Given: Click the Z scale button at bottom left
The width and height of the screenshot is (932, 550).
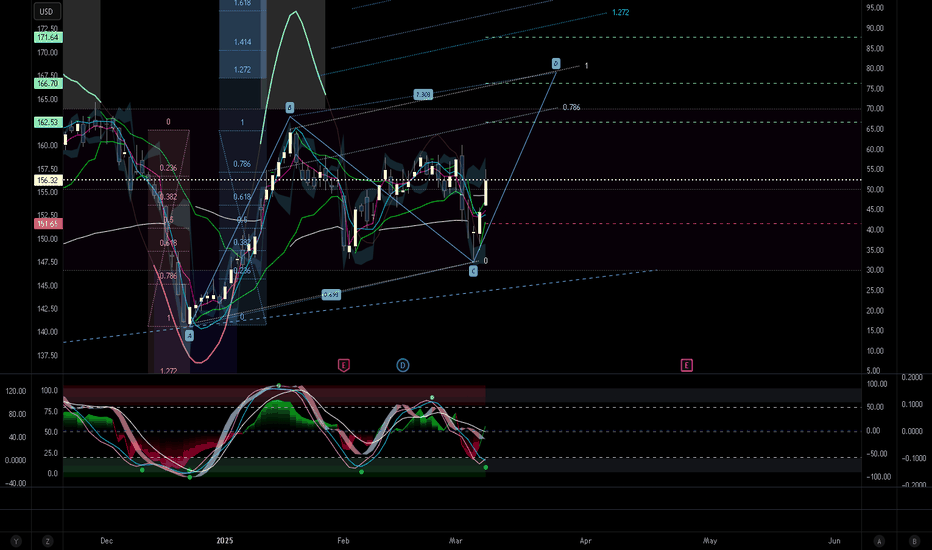Looking at the screenshot, I should tap(47, 541).
